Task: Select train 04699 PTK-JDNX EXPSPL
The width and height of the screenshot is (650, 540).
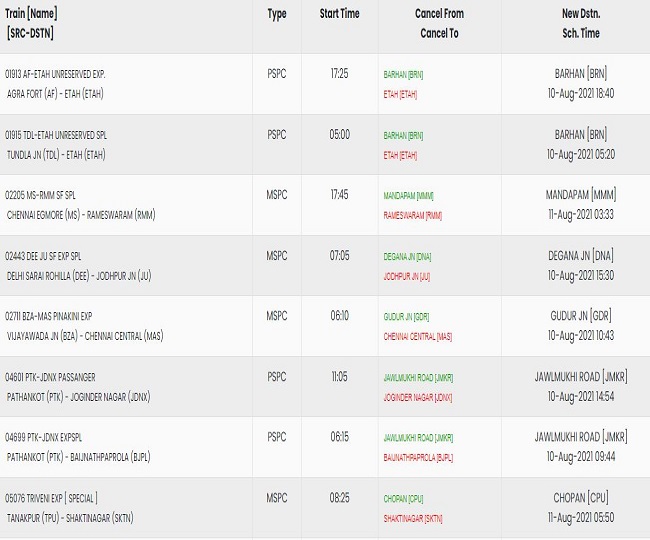Action: (44, 438)
